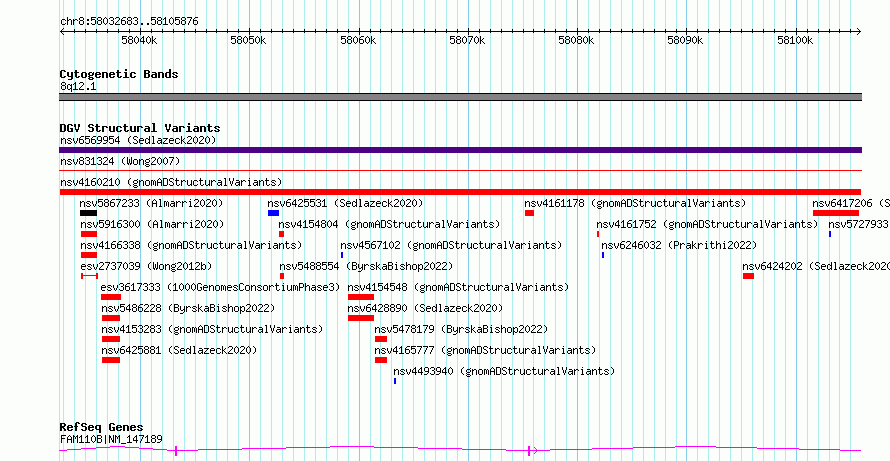Open the nsv6425531 (Sedlazeck2020) label
This screenshot has height=461, width=890.
346,203
